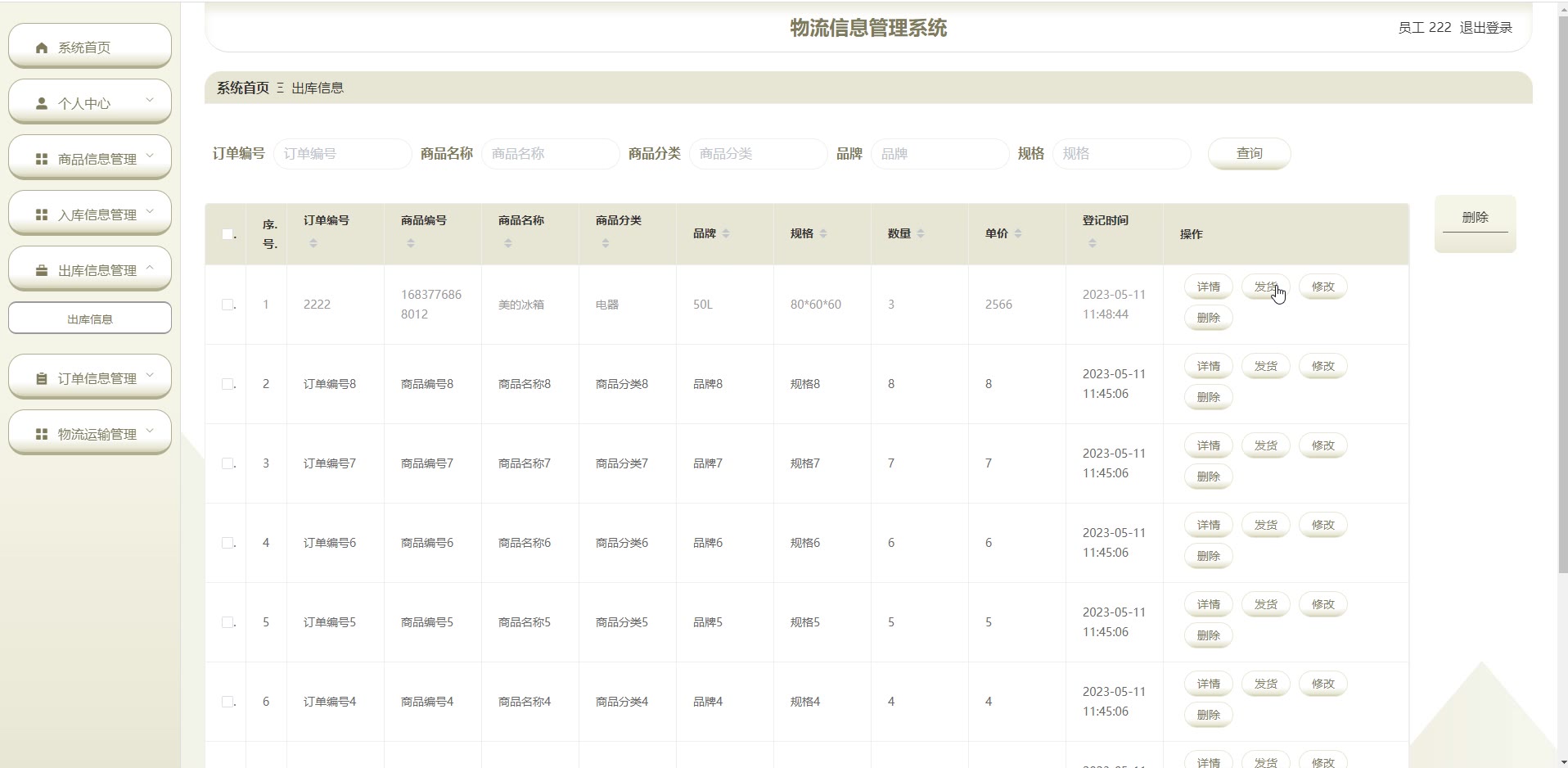The image size is (1568, 768).
Task: Click 删除 for row 订单编号5
Action: pos(1209,635)
